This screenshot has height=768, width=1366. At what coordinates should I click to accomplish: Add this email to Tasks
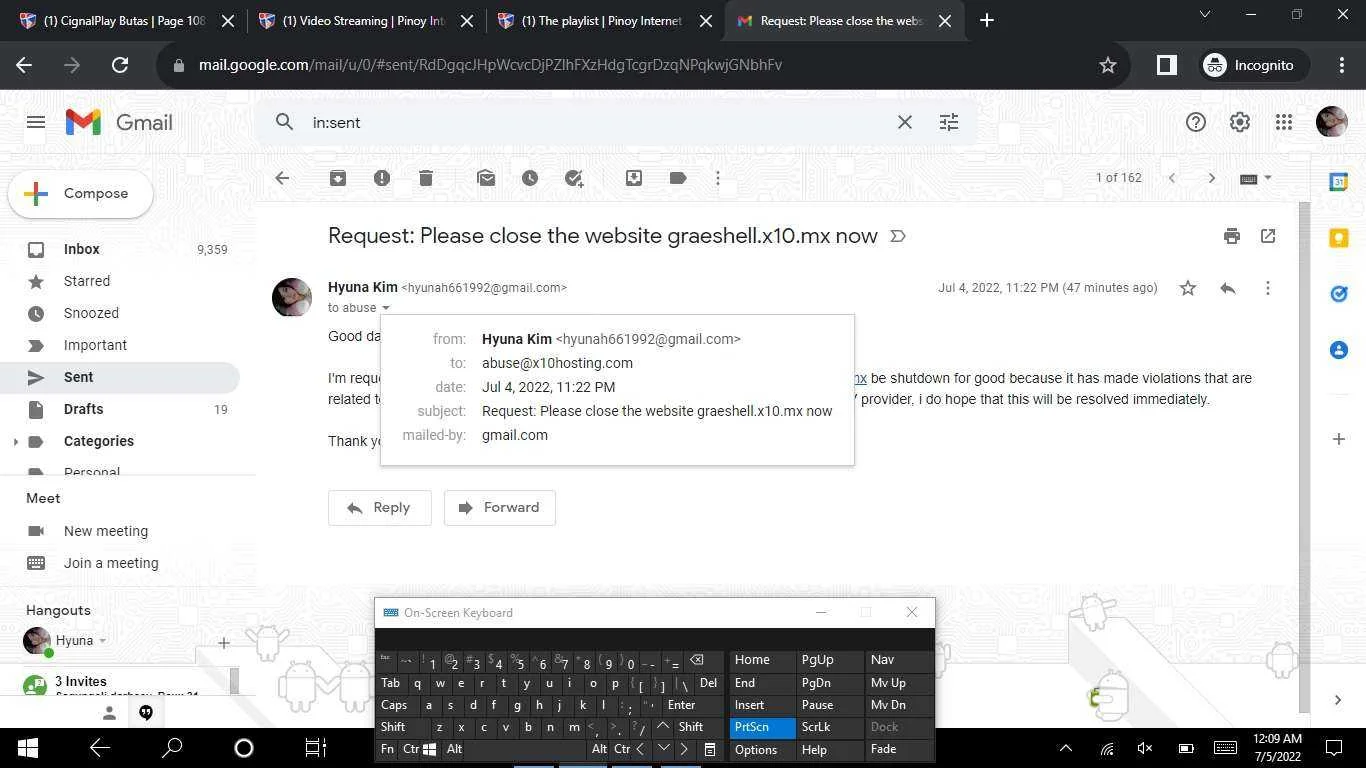(x=574, y=178)
